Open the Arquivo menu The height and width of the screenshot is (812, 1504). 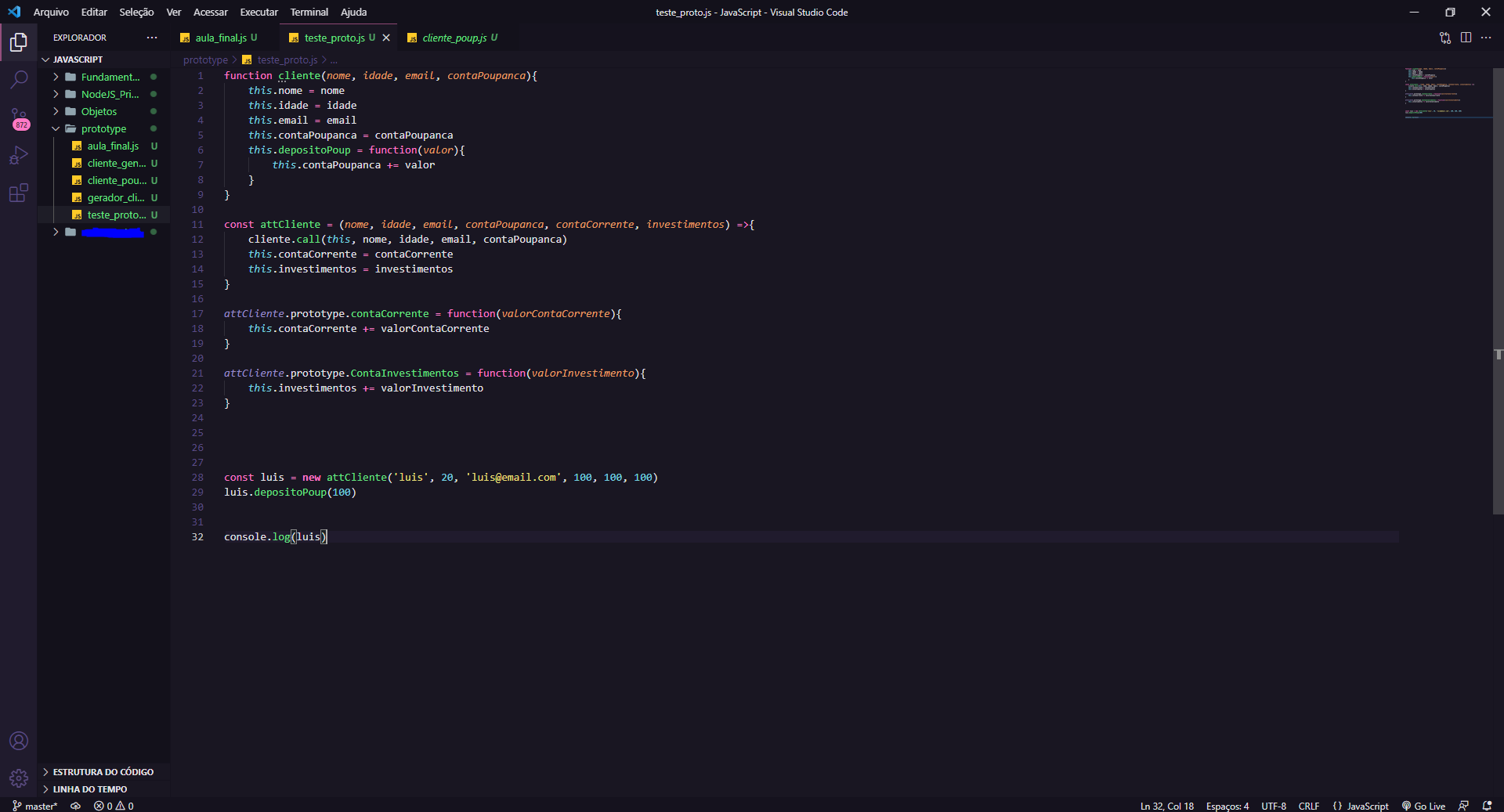tap(51, 12)
